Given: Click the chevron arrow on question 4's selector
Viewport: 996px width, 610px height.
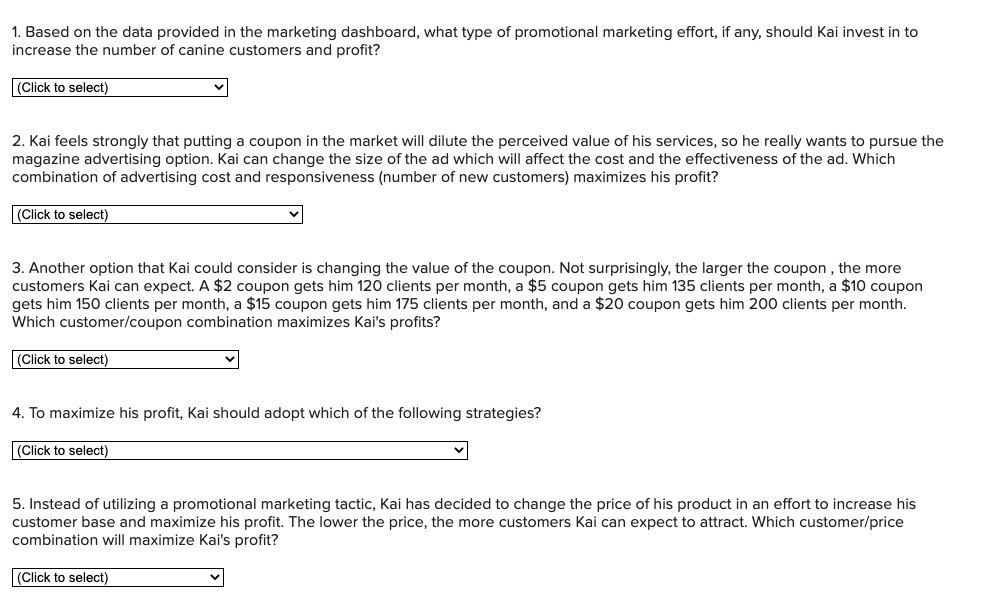Looking at the screenshot, I should coord(455,450).
